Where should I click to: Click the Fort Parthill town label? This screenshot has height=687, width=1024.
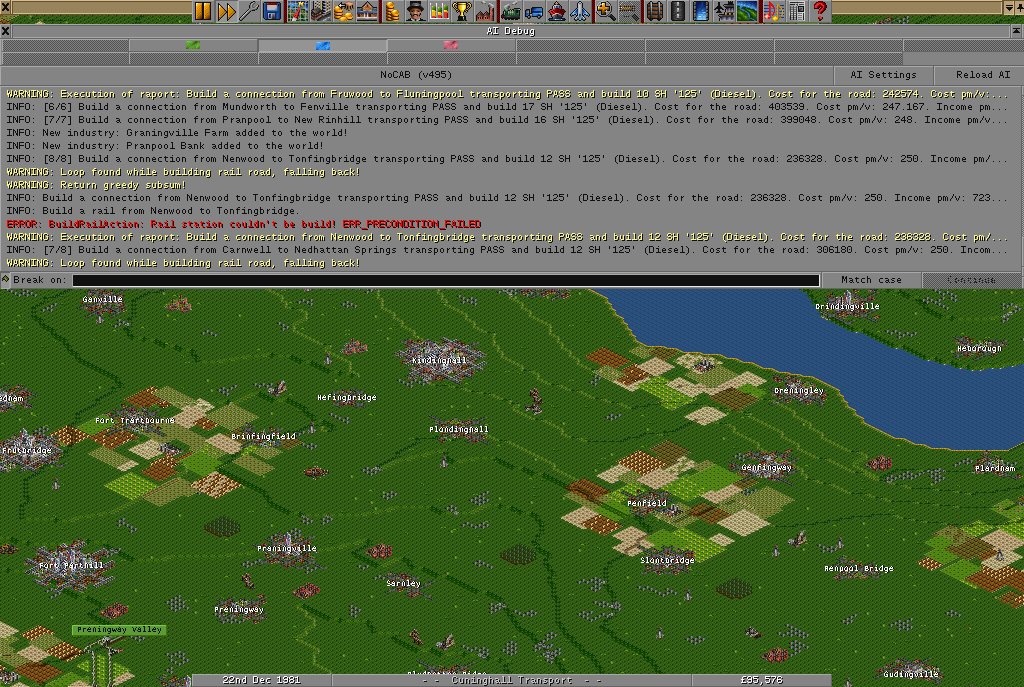[x=71, y=566]
